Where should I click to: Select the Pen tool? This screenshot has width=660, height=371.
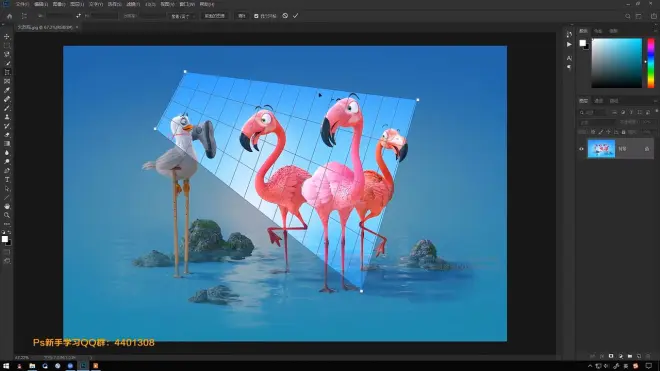click(x=7, y=171)
